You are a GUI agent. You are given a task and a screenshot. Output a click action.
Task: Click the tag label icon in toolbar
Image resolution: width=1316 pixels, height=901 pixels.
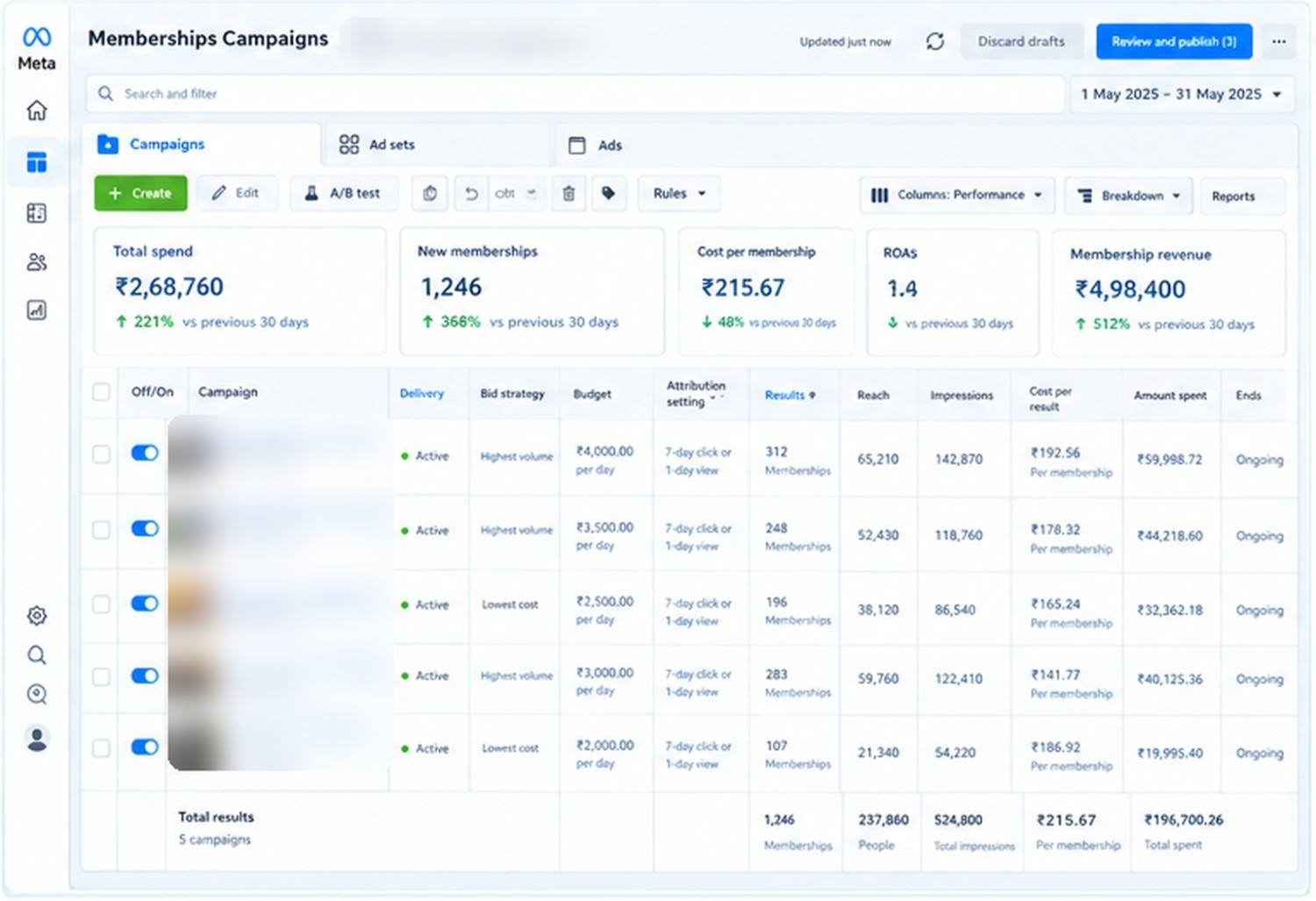[609, 194]
